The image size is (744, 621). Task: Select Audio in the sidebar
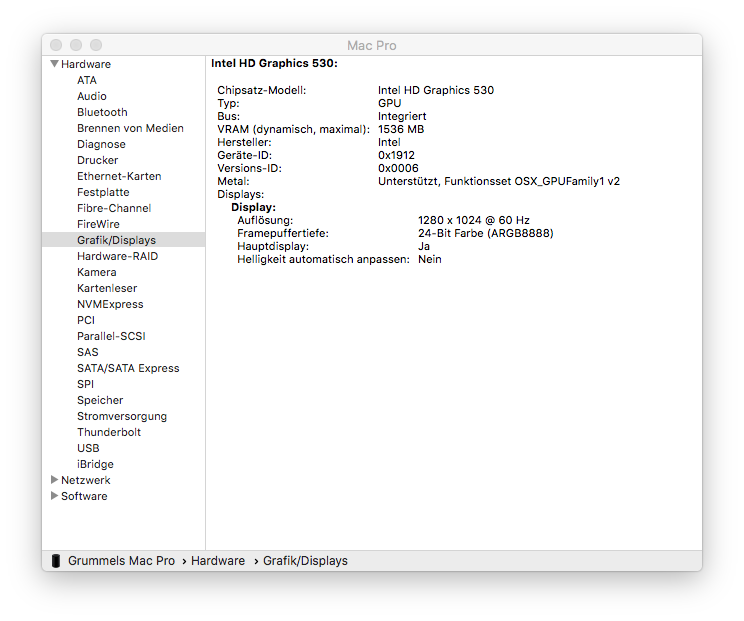tap(92, 96)
